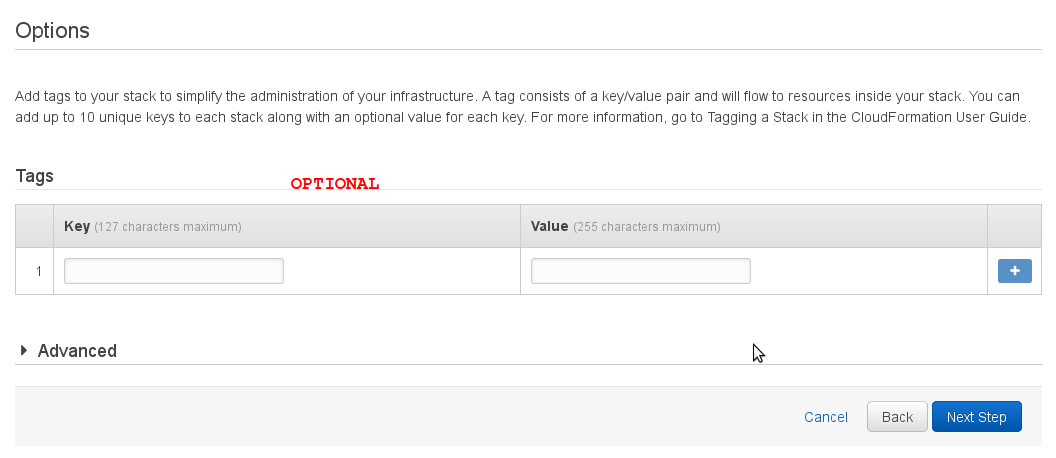1056x458 pixels.
Task: Click the Options page heading
Action: click(52, 31)
